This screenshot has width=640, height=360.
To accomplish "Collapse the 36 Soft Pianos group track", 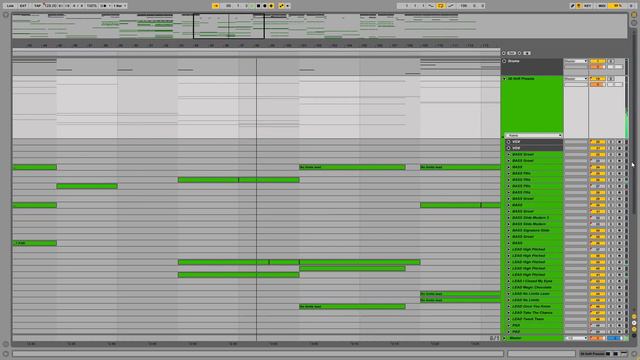I will [504, 78].
